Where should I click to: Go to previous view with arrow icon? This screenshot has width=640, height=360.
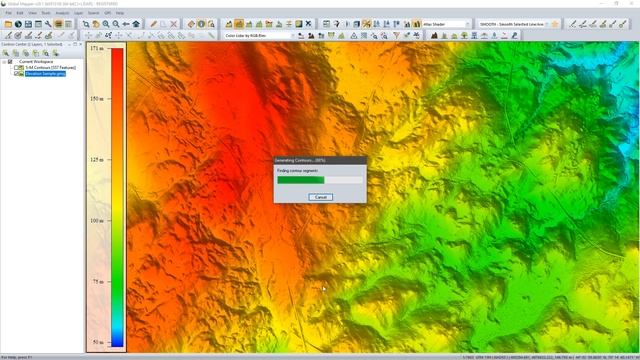click(126, 24)
